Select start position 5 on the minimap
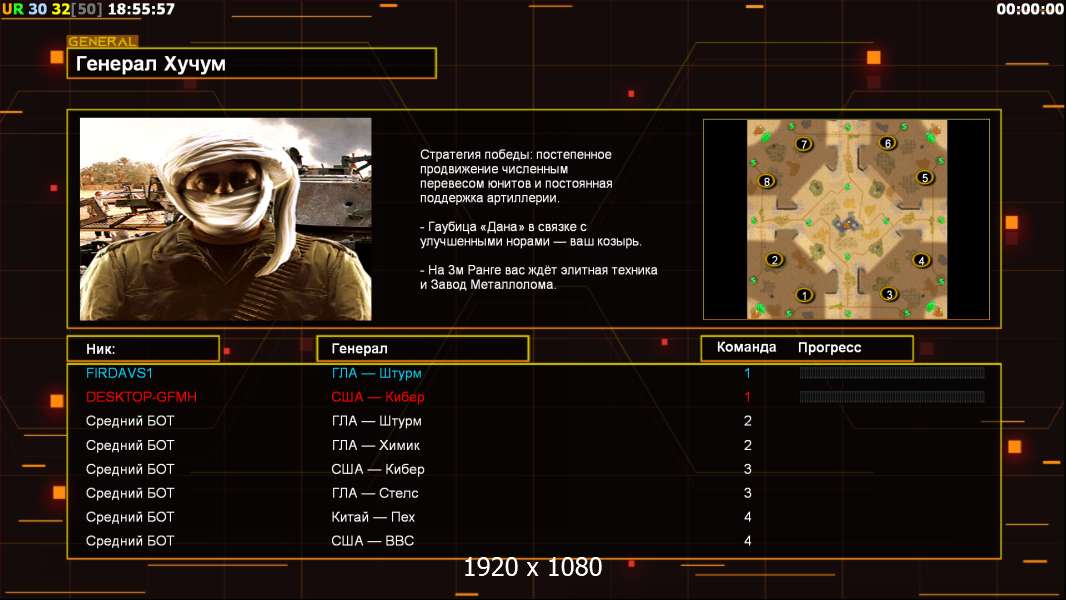 point(924,177)
